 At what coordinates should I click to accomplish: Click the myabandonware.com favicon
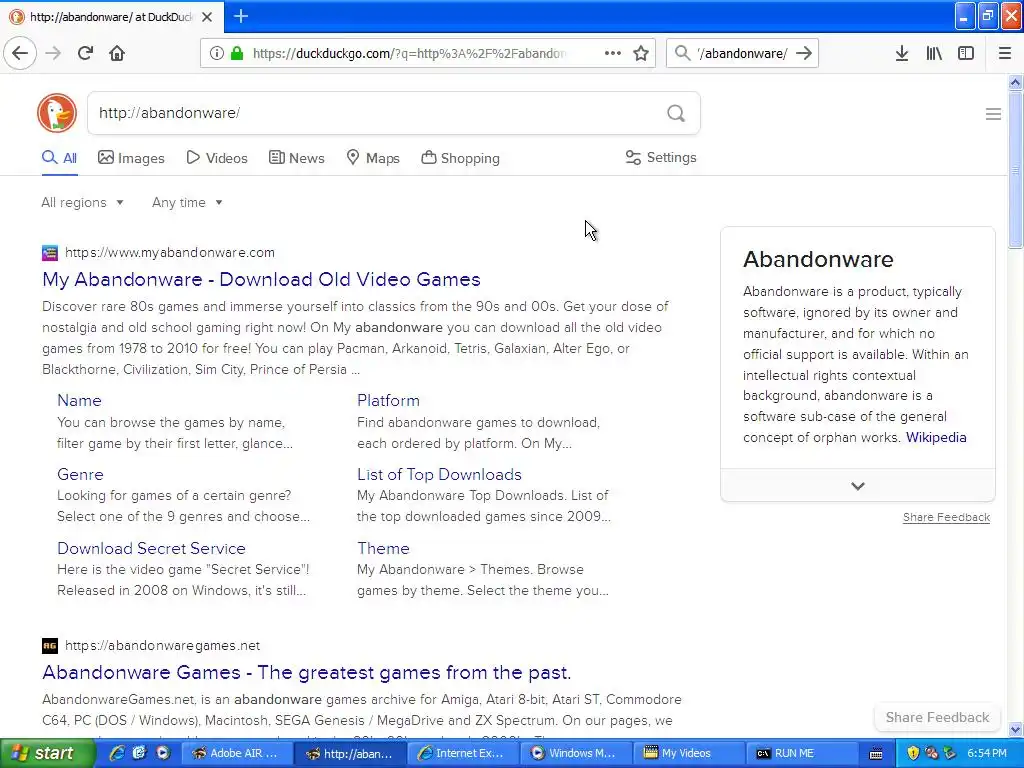point(50,253)
